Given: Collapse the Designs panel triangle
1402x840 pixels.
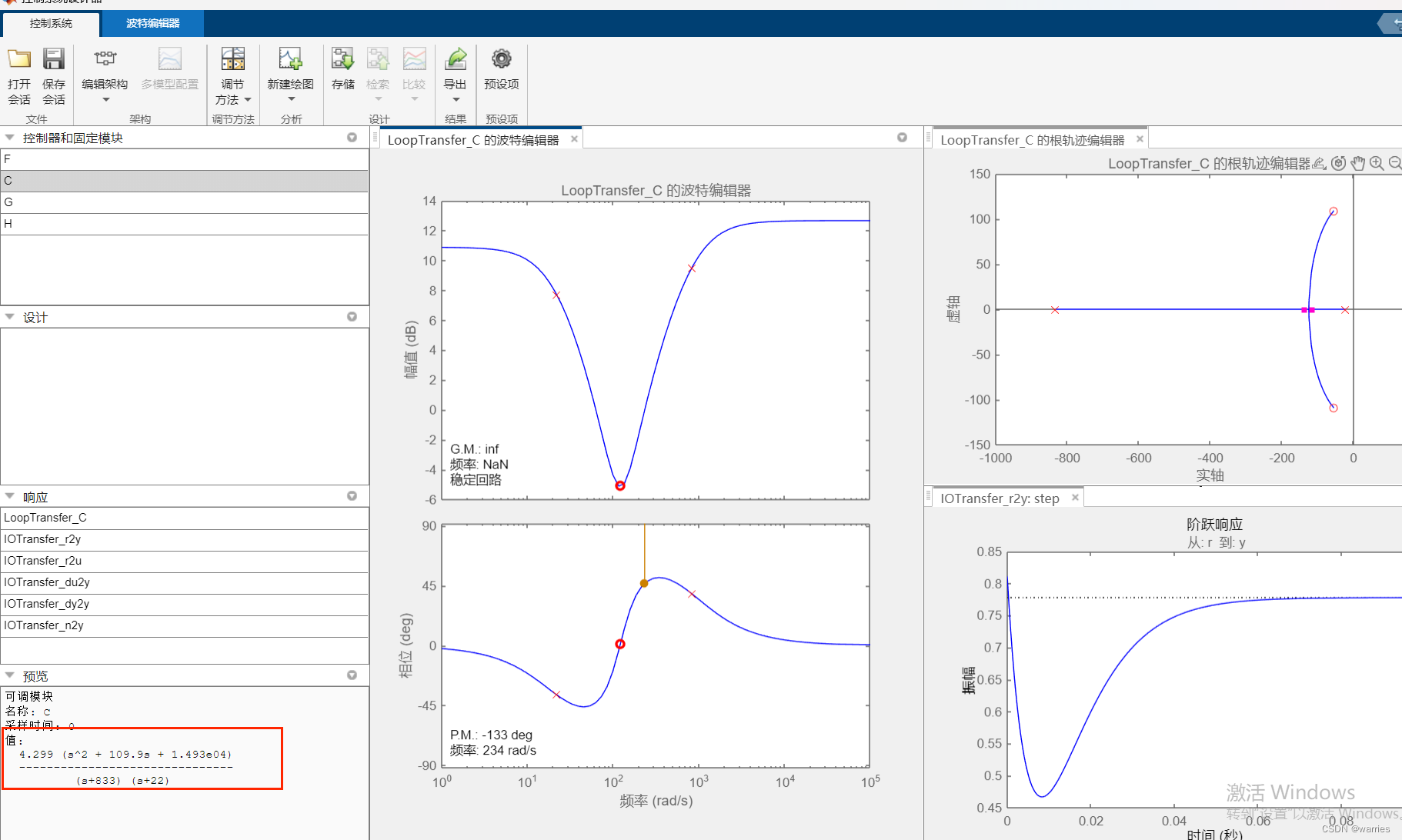Looking at the screenshot, I should tap(10, 317).
